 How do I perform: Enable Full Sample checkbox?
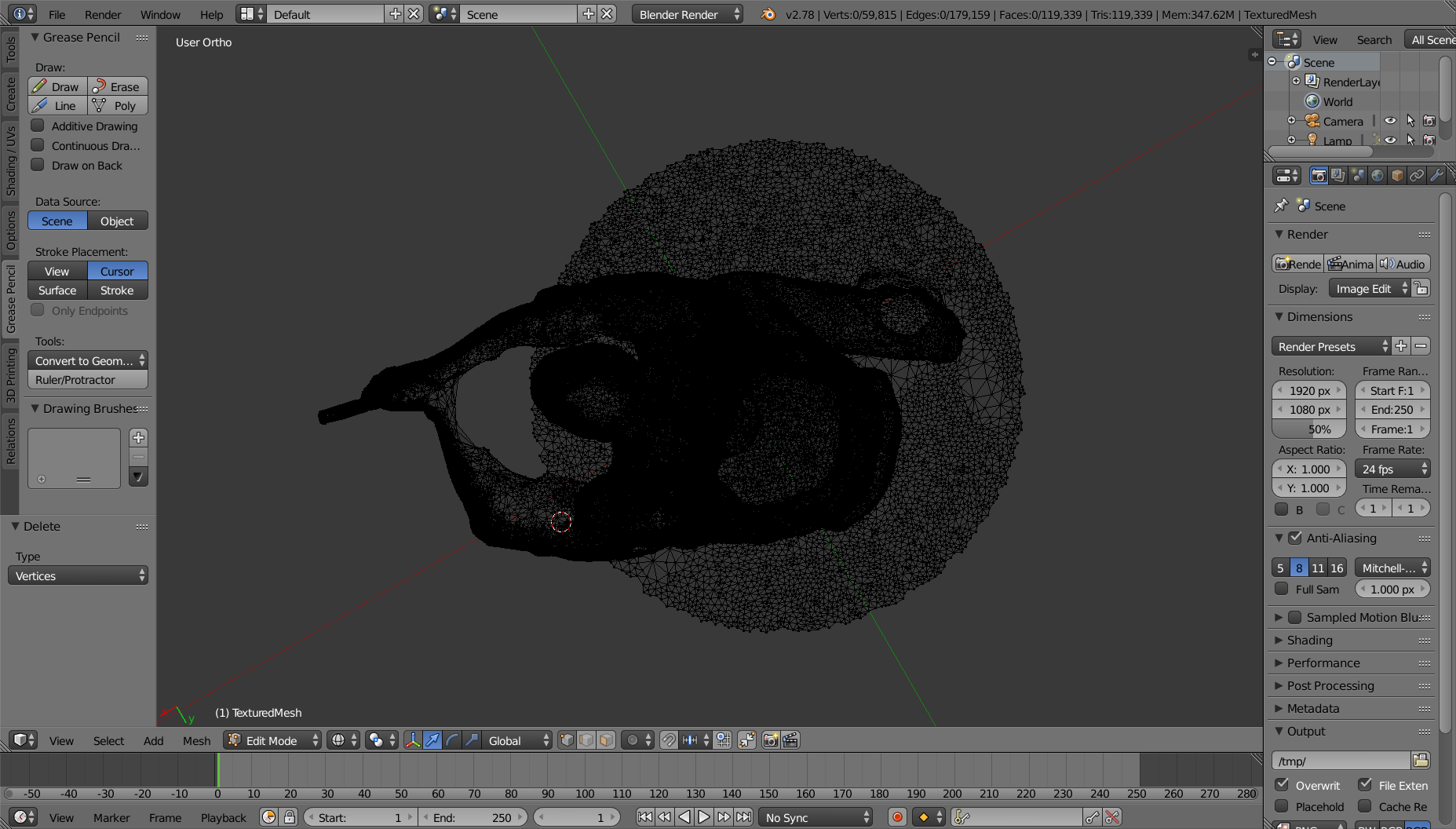1282,589
